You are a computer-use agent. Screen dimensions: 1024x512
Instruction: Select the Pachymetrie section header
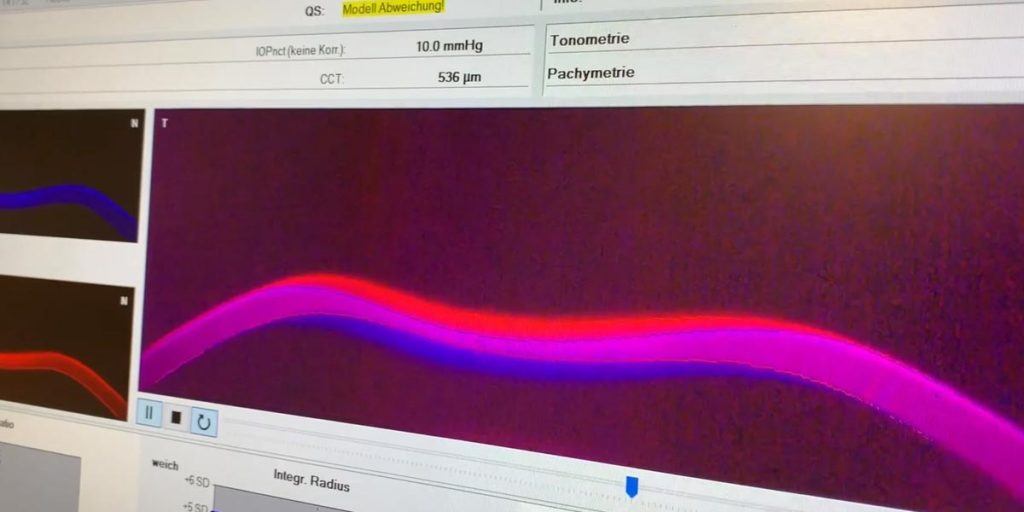[590, 73]
